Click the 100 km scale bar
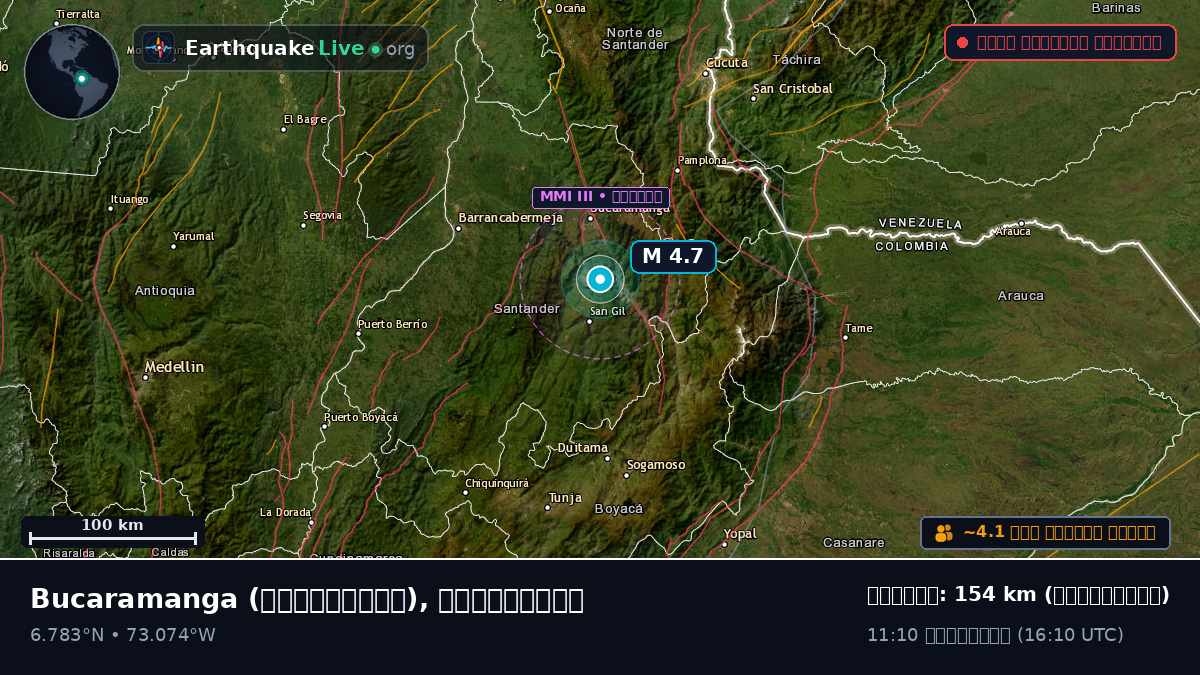 [x=112, y=532]
